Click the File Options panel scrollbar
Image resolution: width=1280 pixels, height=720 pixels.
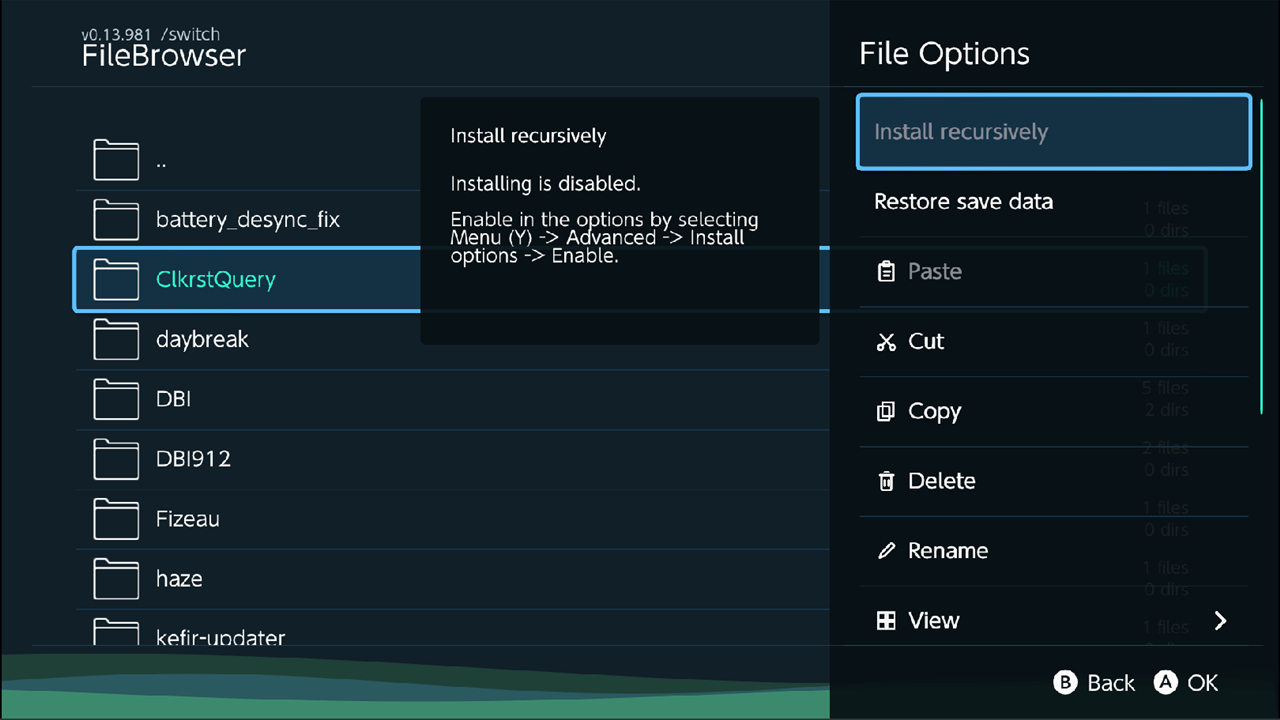click(1262, 255)
